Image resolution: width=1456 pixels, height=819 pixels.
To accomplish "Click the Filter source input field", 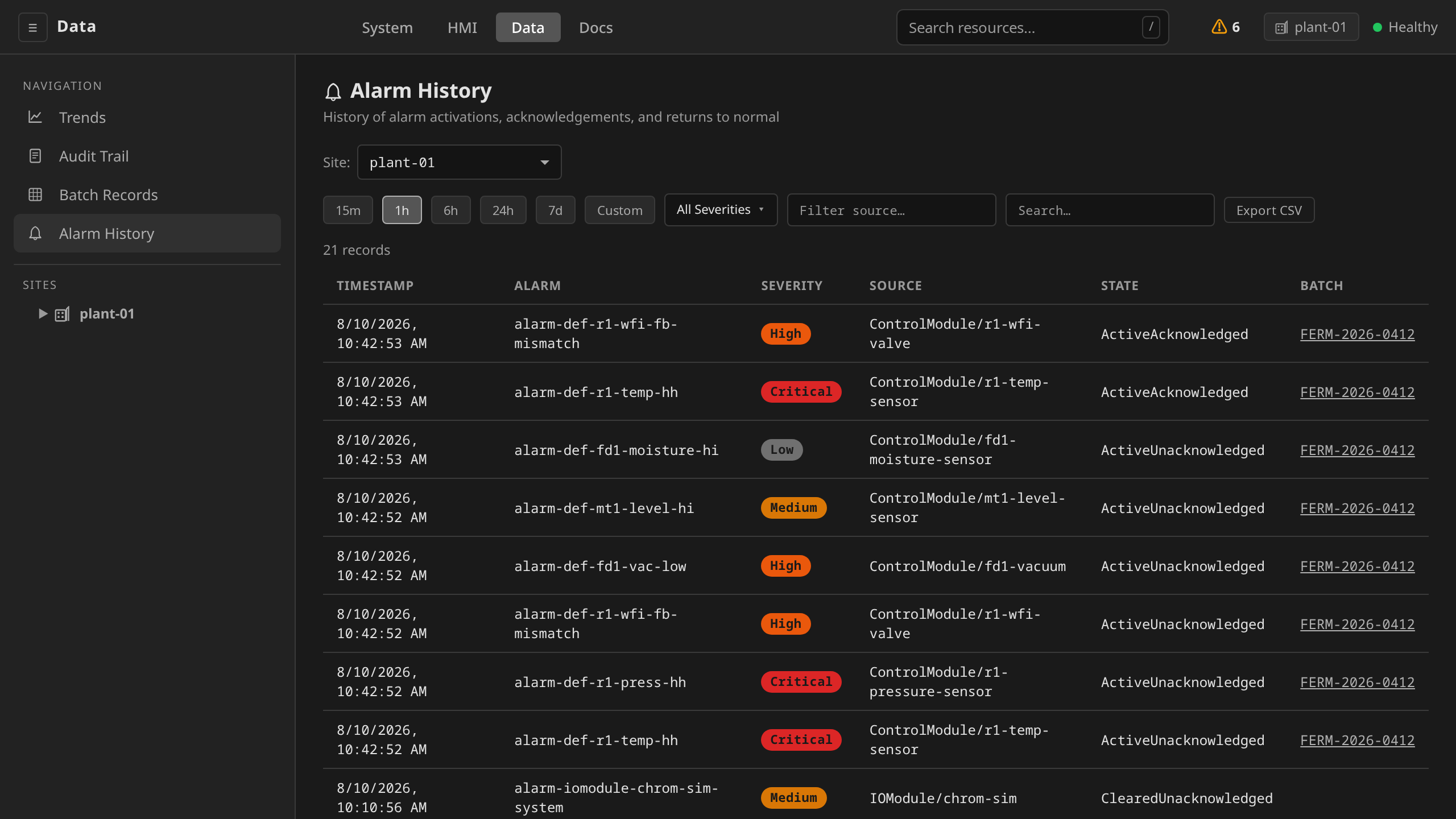I will click(x=891, y=210).
